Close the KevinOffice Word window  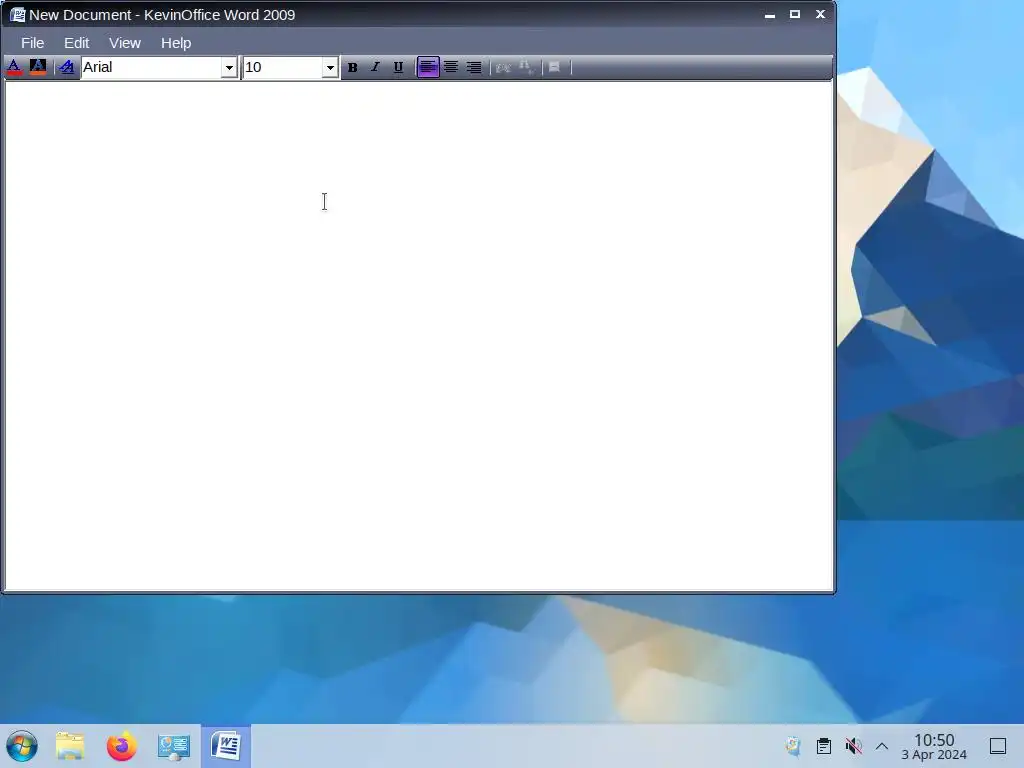(x=820, y=14)
